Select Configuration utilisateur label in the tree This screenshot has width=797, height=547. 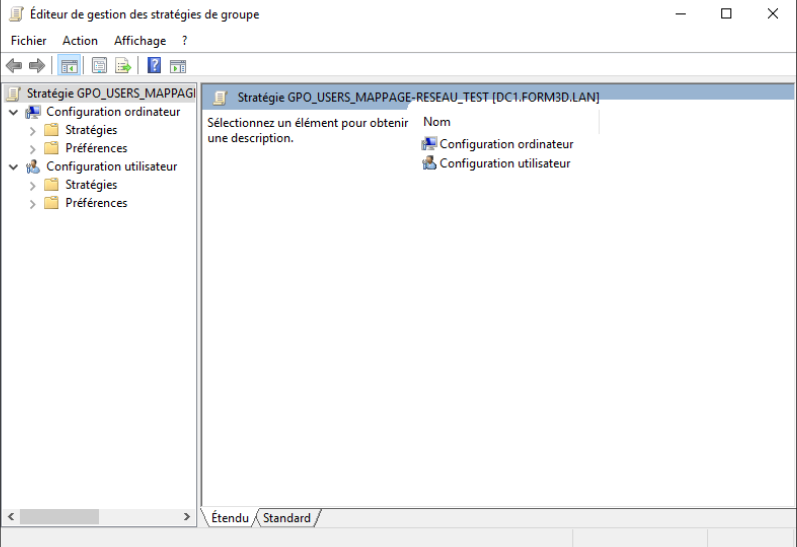(x=111, y=167)
